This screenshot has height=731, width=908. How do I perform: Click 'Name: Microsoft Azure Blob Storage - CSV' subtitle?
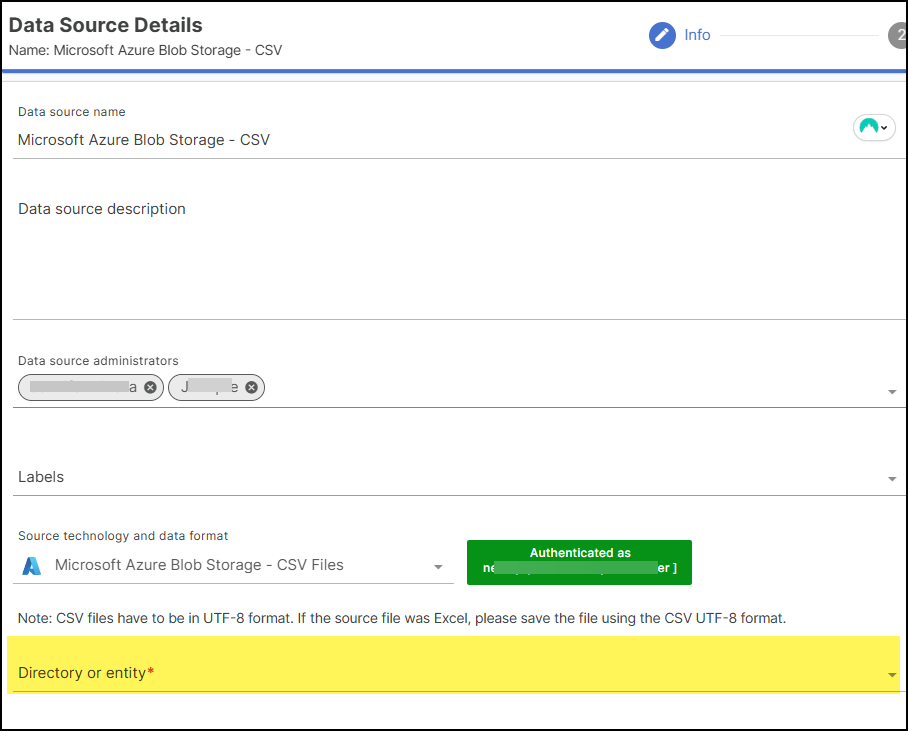(145, 50)
